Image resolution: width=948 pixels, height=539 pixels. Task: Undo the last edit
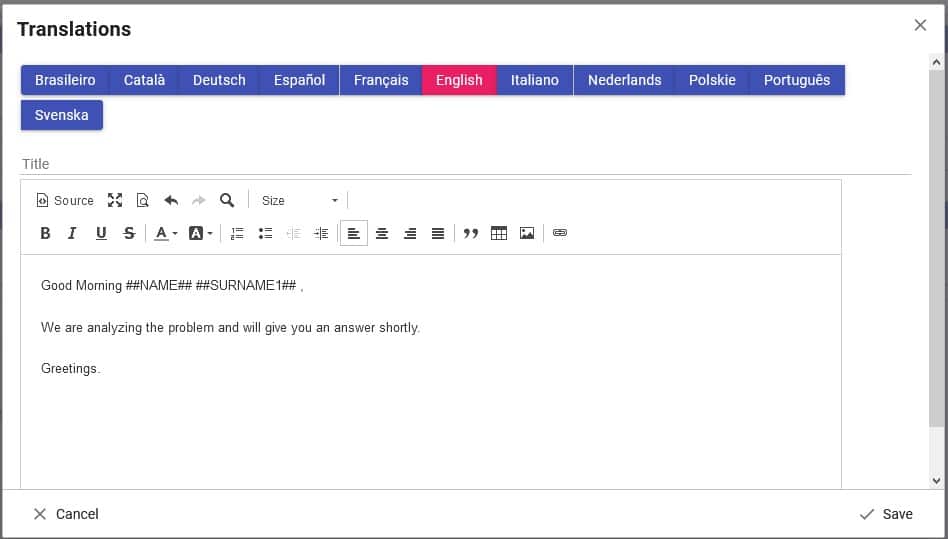[171, 200]
